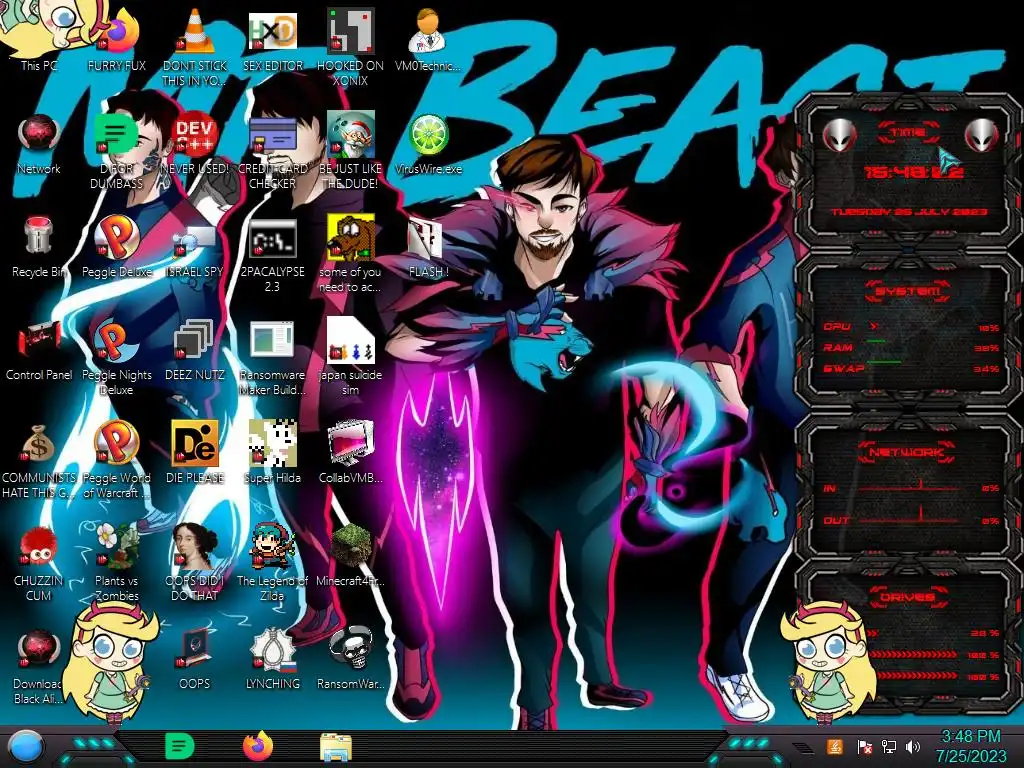Open the taskbar clock showing 3:48 PM
Image resolution: width=1024 pixels, height=768 pixels.
click(971, 746)
